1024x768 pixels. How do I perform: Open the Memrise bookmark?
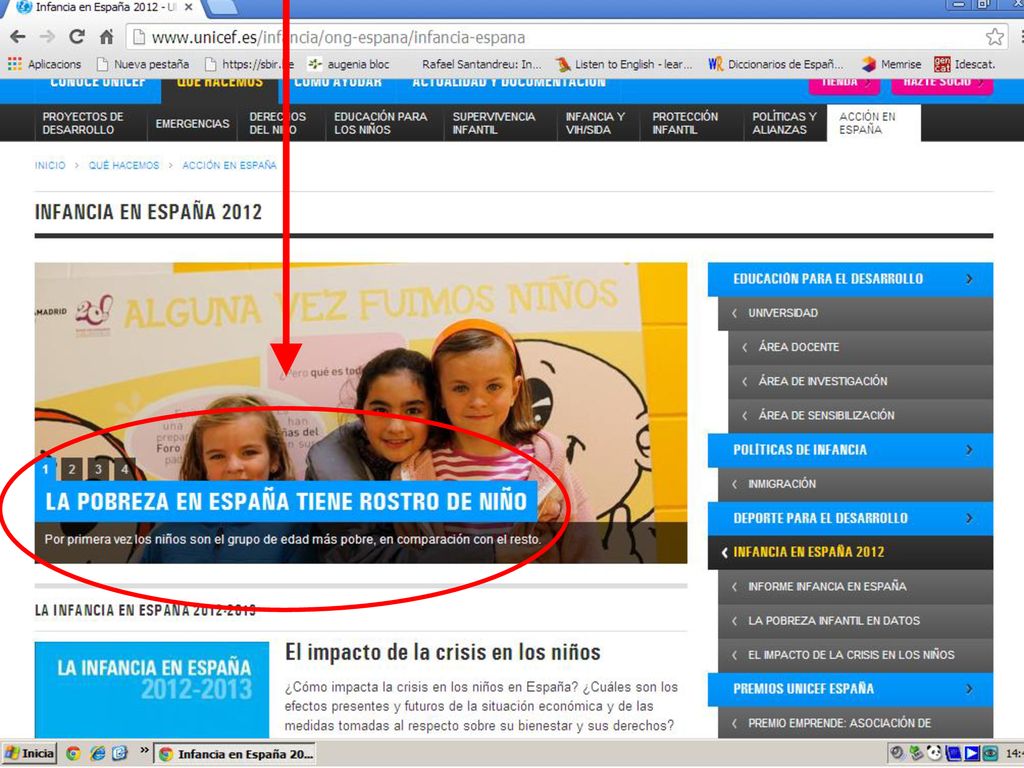coord(891,64)
